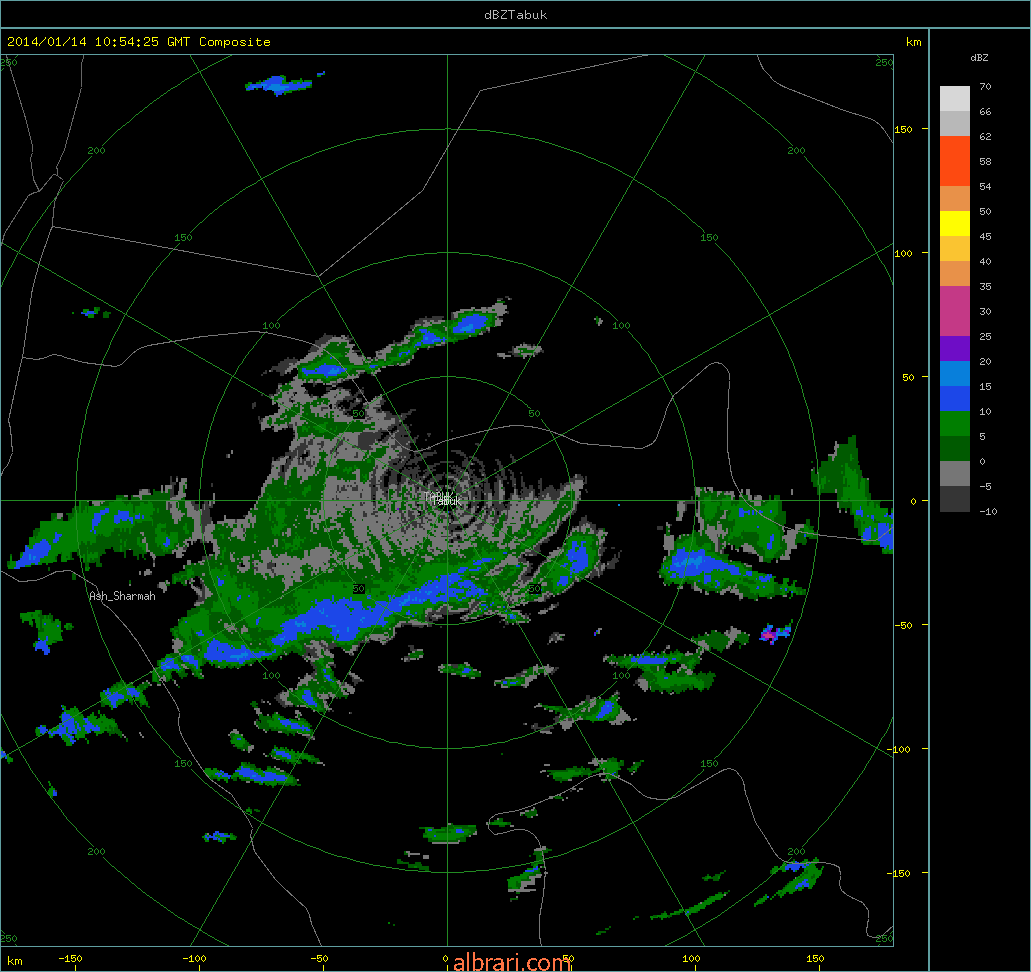Image resolution: width=1031 pixels, height=972 pixels.
Task: Click legend value 66
Action: [x=985, y=111]
